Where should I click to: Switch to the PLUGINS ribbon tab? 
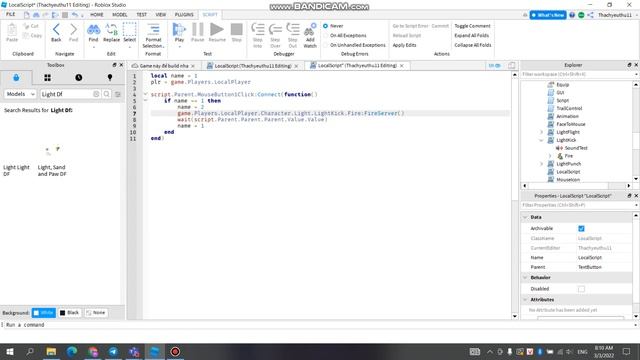click(x=184, y=15)
